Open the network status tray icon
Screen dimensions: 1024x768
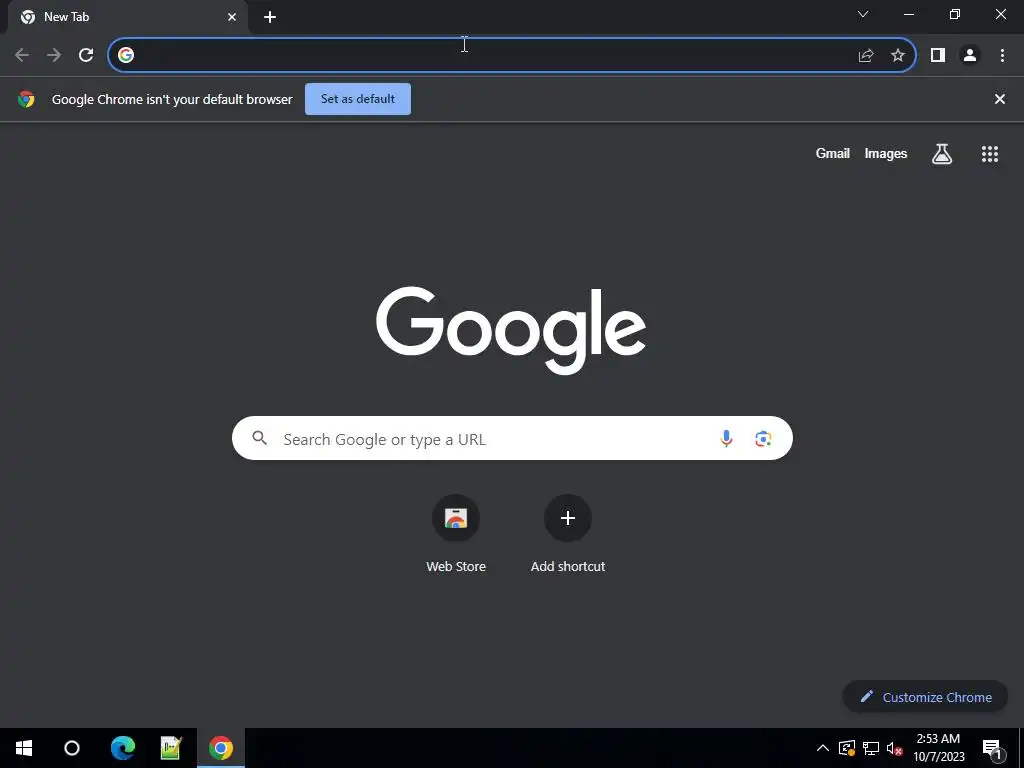[871, 748]
